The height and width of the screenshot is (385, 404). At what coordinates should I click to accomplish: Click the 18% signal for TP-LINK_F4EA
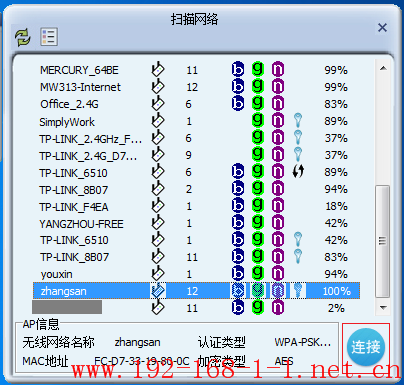click(x=336, y=206)
